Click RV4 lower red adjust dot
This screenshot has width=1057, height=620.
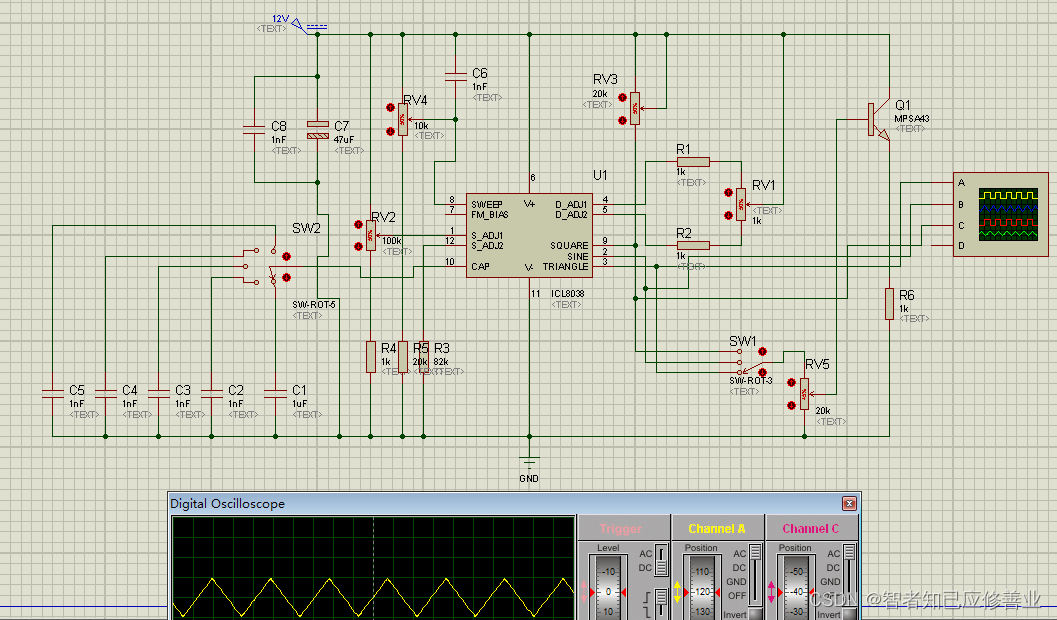click(x=390, y=131)
